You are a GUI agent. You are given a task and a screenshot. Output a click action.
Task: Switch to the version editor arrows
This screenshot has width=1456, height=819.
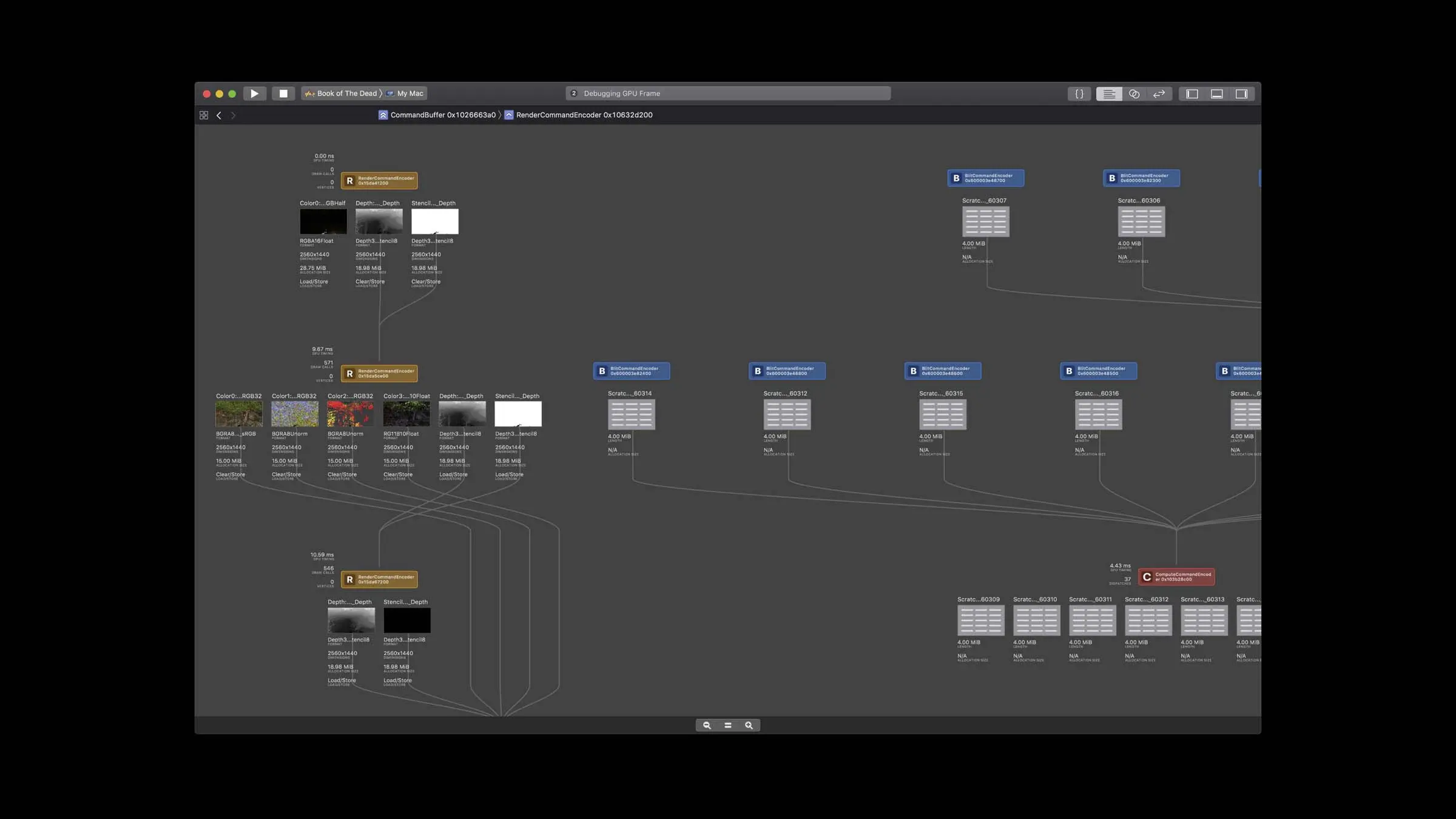point(1159,94)
